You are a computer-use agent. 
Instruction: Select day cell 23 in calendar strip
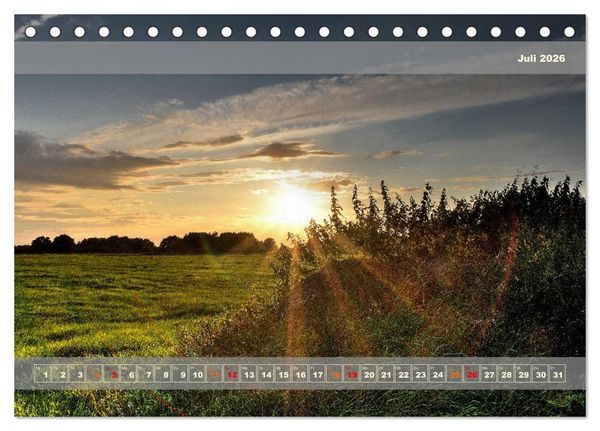[421, 374]
